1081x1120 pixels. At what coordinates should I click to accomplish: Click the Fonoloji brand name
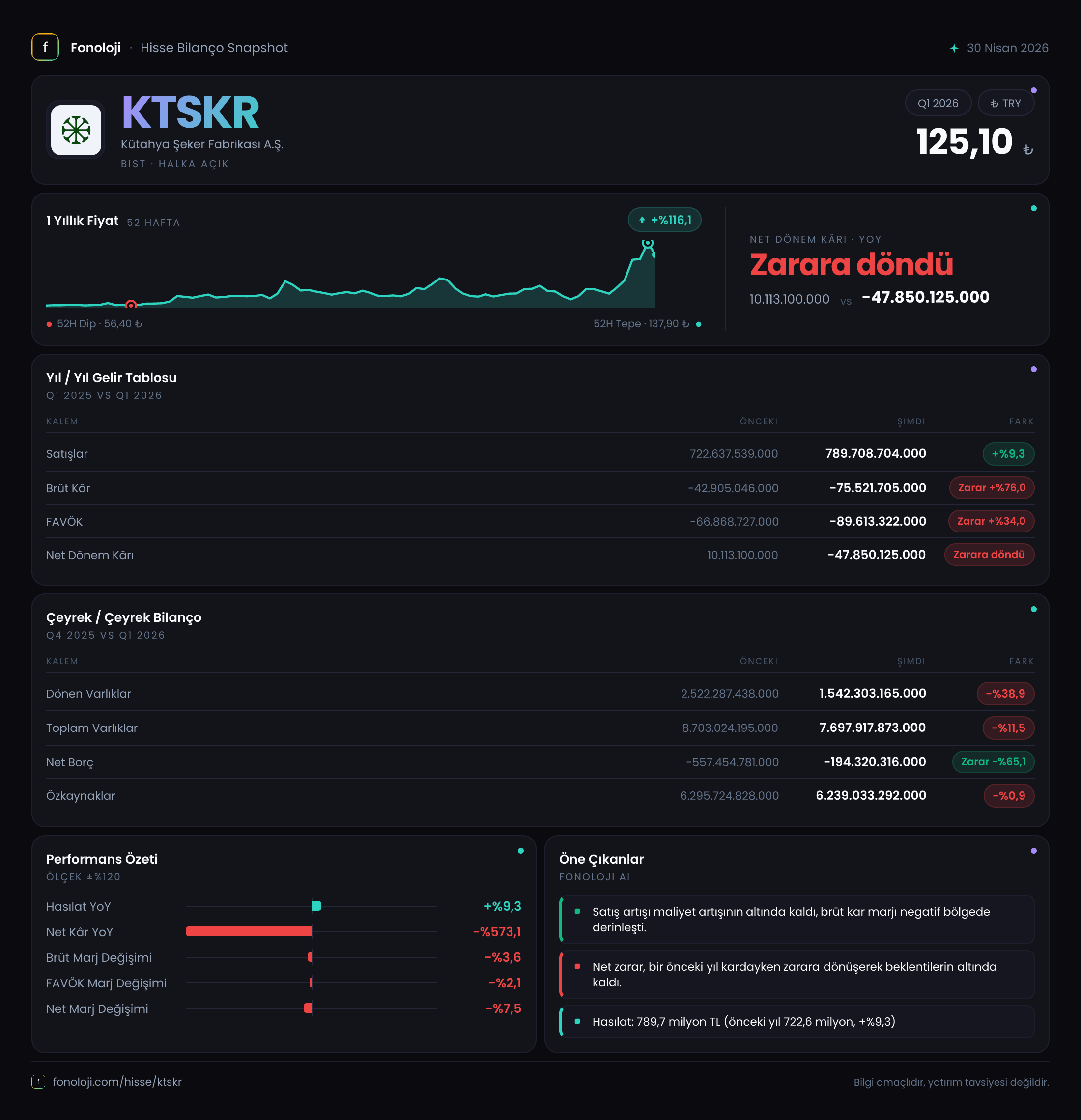(95, 48)
